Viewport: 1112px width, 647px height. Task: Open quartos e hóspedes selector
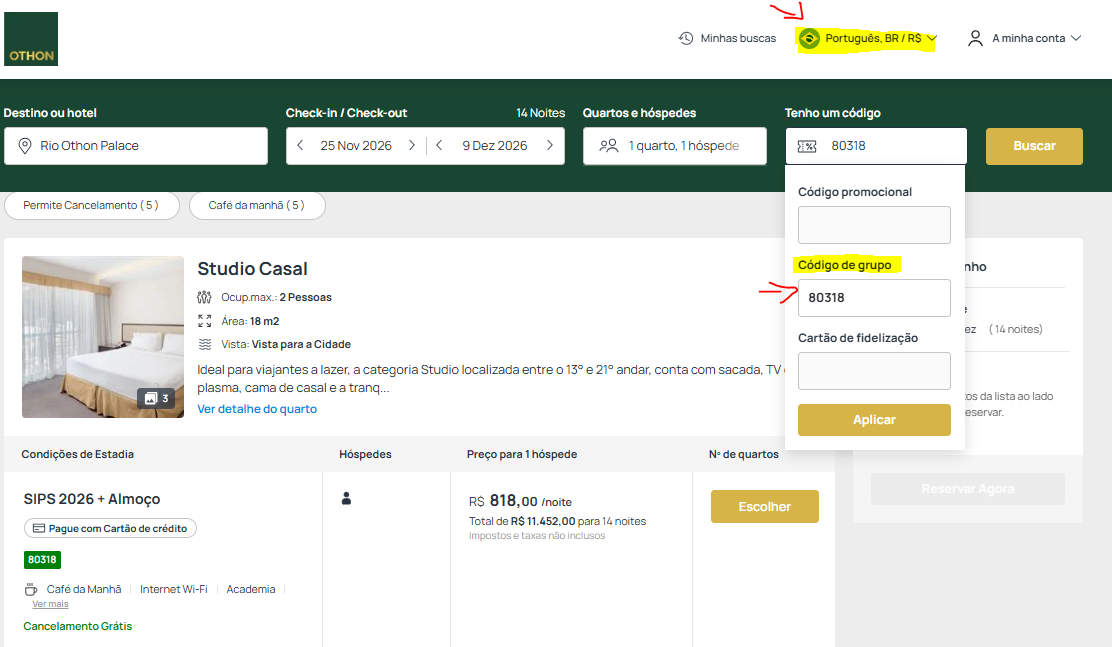[674, 146]
